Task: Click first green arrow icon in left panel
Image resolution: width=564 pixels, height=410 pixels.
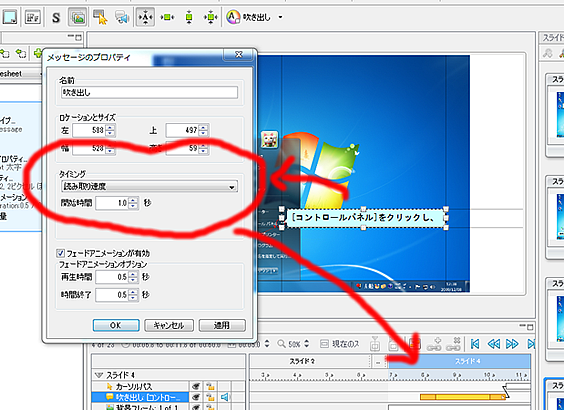Action: (x=5, y=54)
